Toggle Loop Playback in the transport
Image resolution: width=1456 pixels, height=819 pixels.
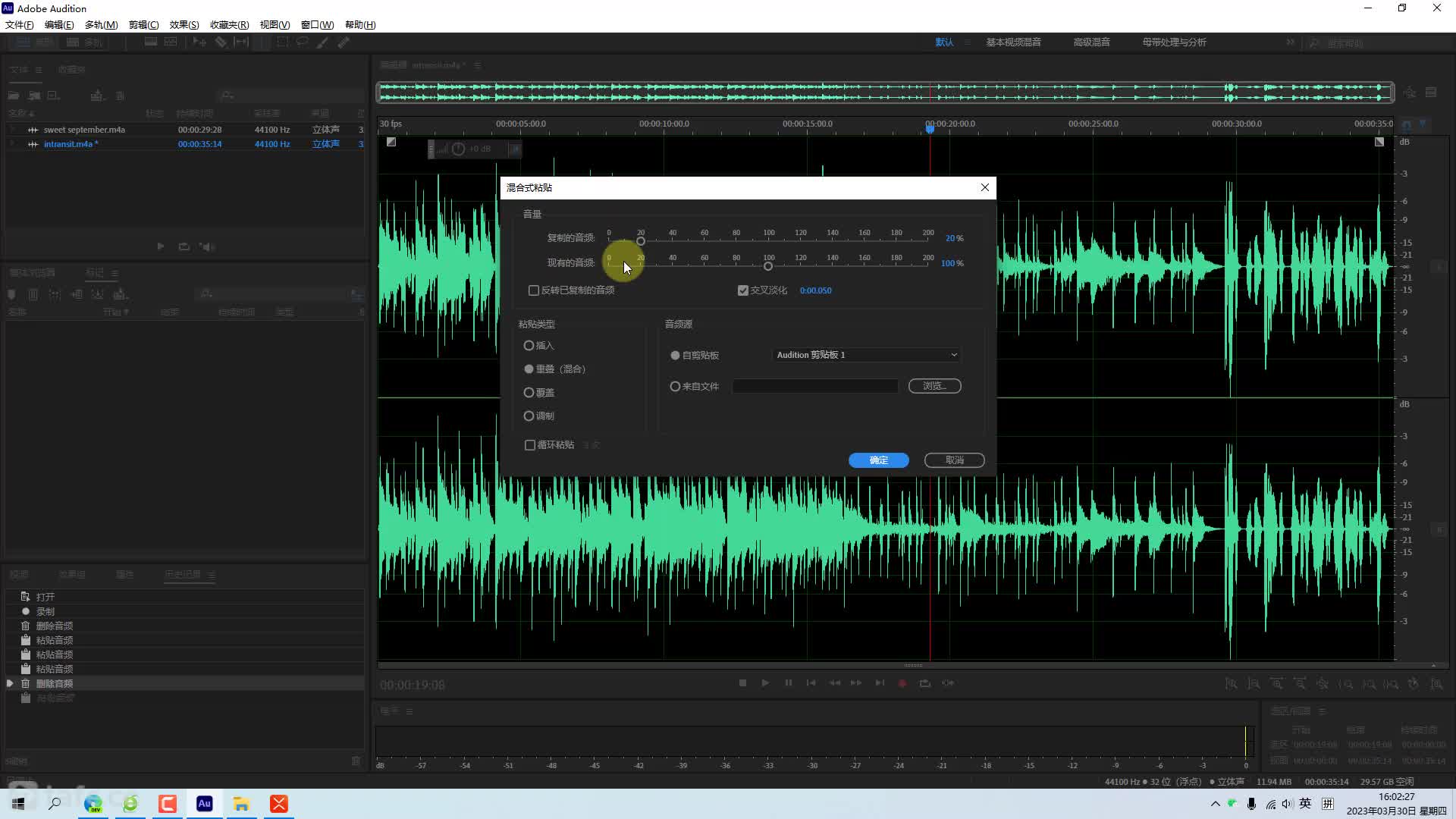(925, 683)
